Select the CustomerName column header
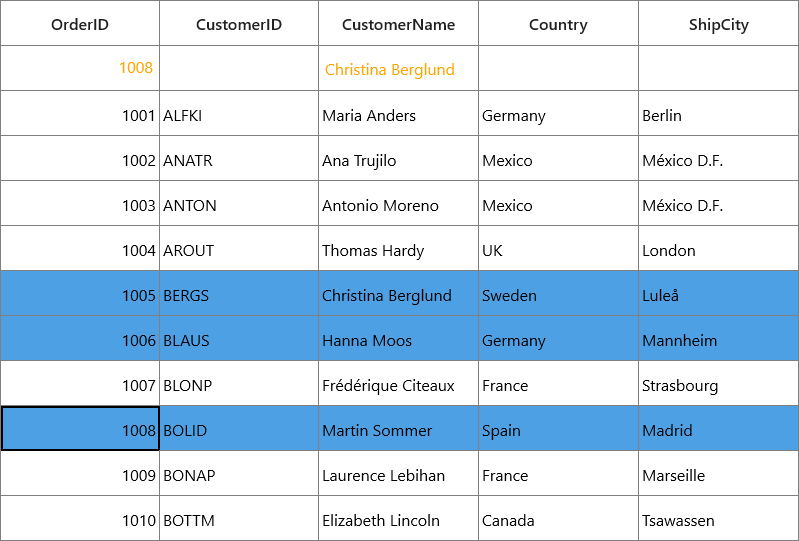The width and height of the screenshot is (799, 541). (398, 23)
